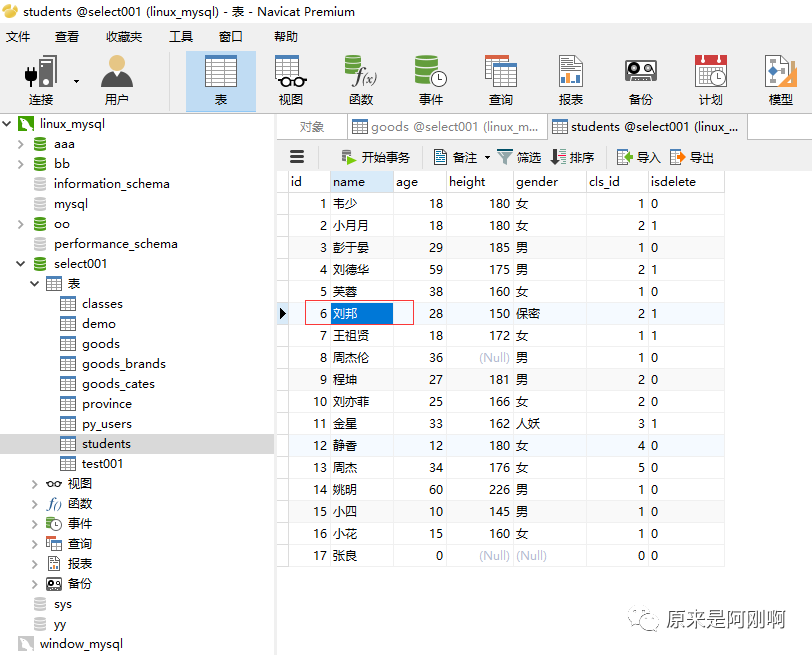
Task: Select the 事件 event node icon in tree
Action: [54, 523]
